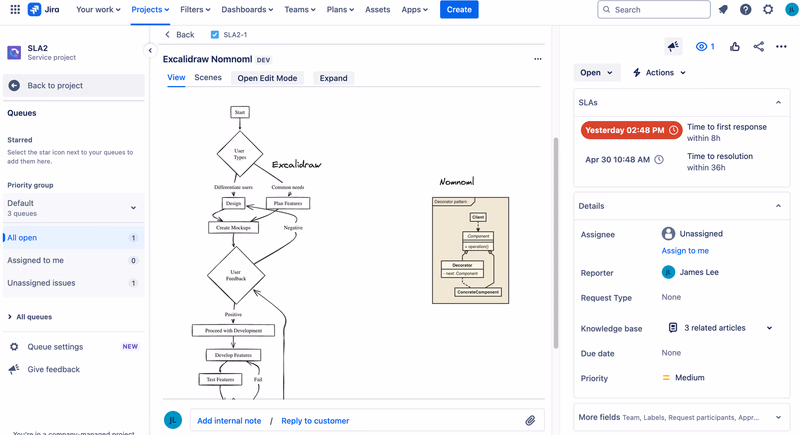Click the Expand button
Screen dimensions: 800x435
click(x=334, y=78)
